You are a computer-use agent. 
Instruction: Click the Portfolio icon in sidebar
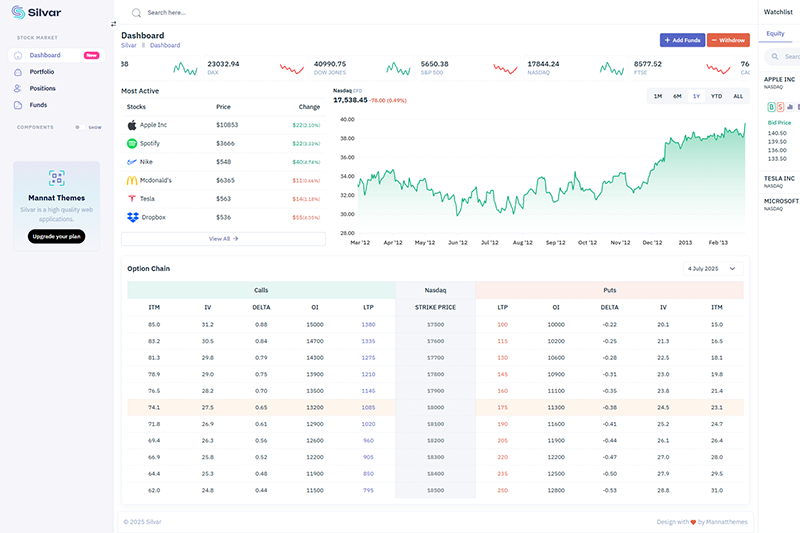tap(18, 72)
